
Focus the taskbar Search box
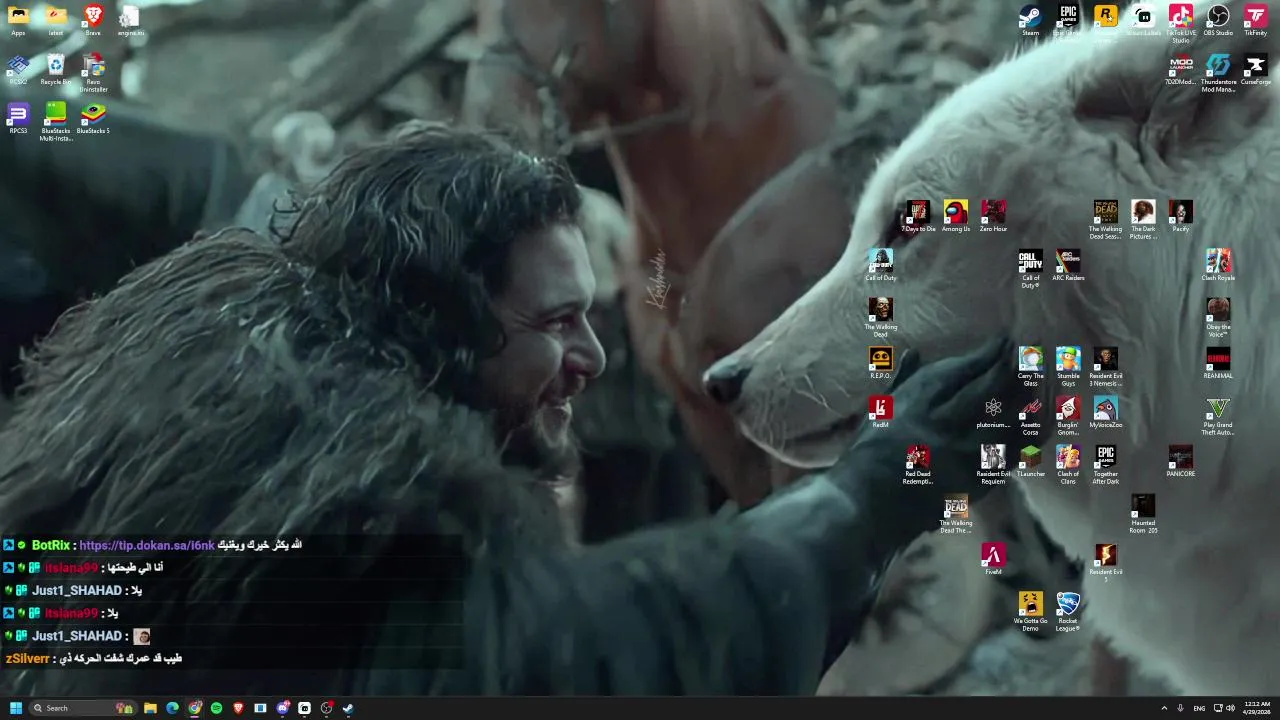point(82,708)
